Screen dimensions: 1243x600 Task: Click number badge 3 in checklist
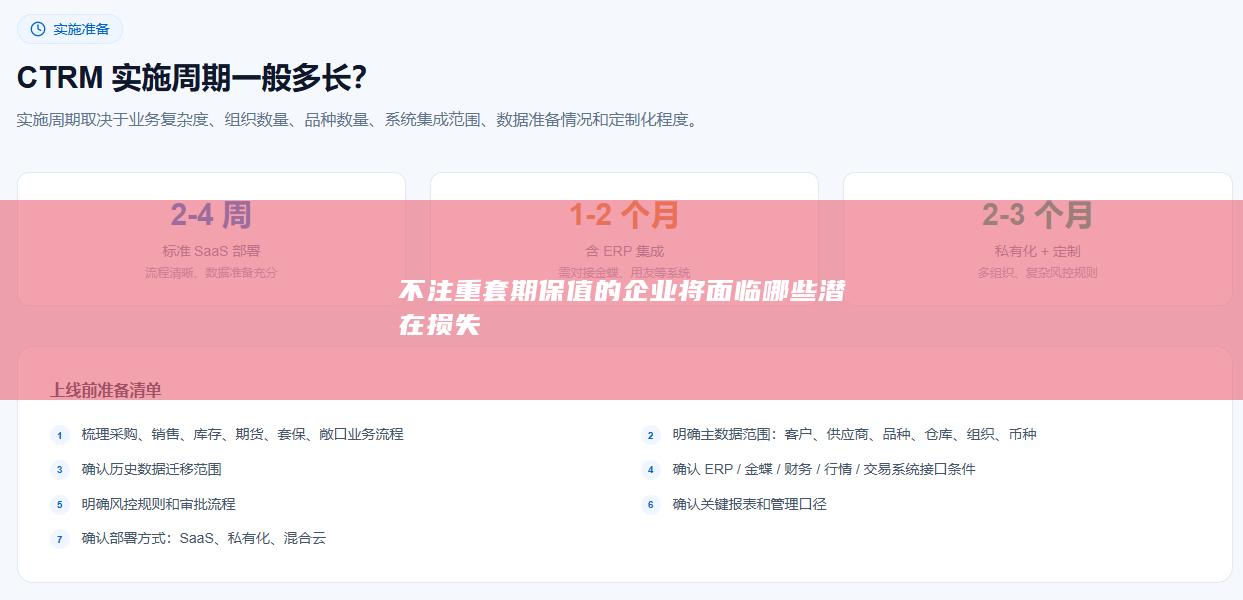60,470
